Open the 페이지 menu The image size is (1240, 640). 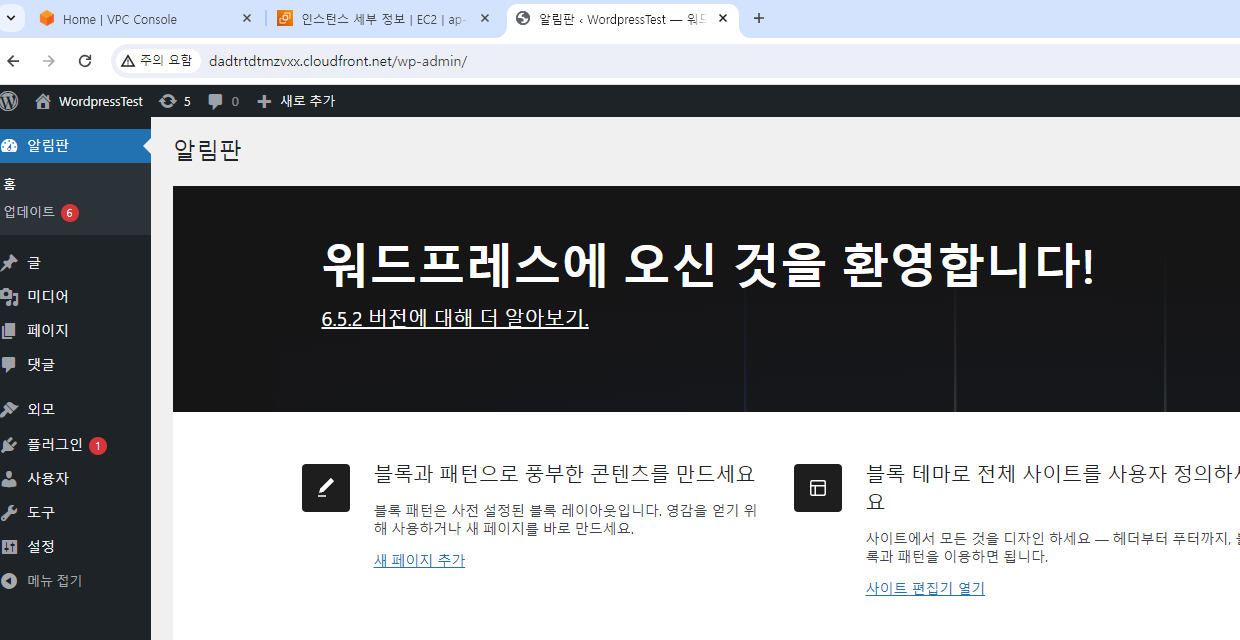(48, 331)
